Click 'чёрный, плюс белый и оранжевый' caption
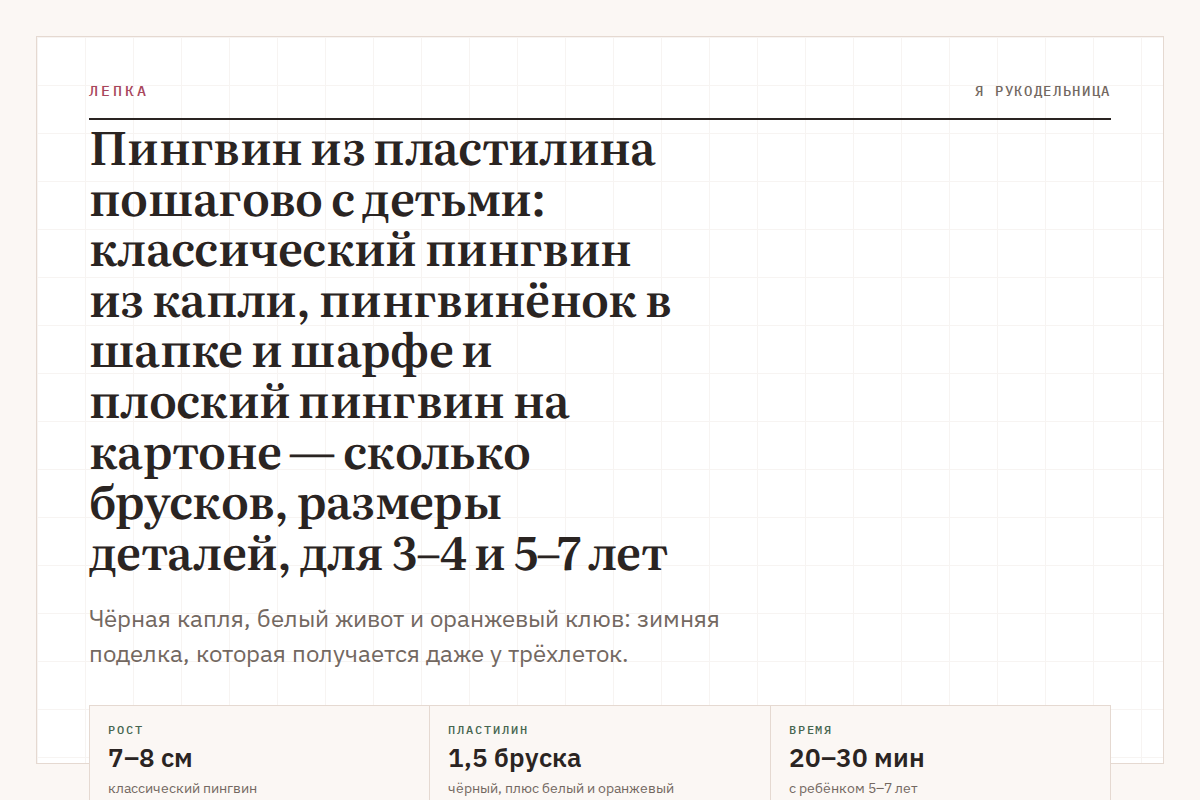Image resolution: width=1200 pixels, height=800 pixels. 561,788
